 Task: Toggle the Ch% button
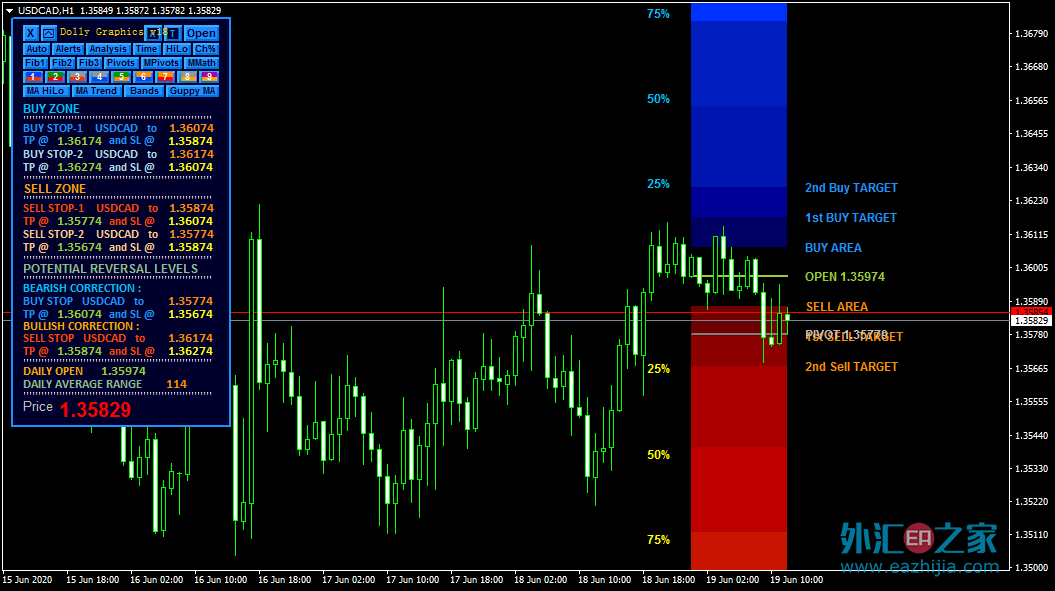(x=205, y=49)
